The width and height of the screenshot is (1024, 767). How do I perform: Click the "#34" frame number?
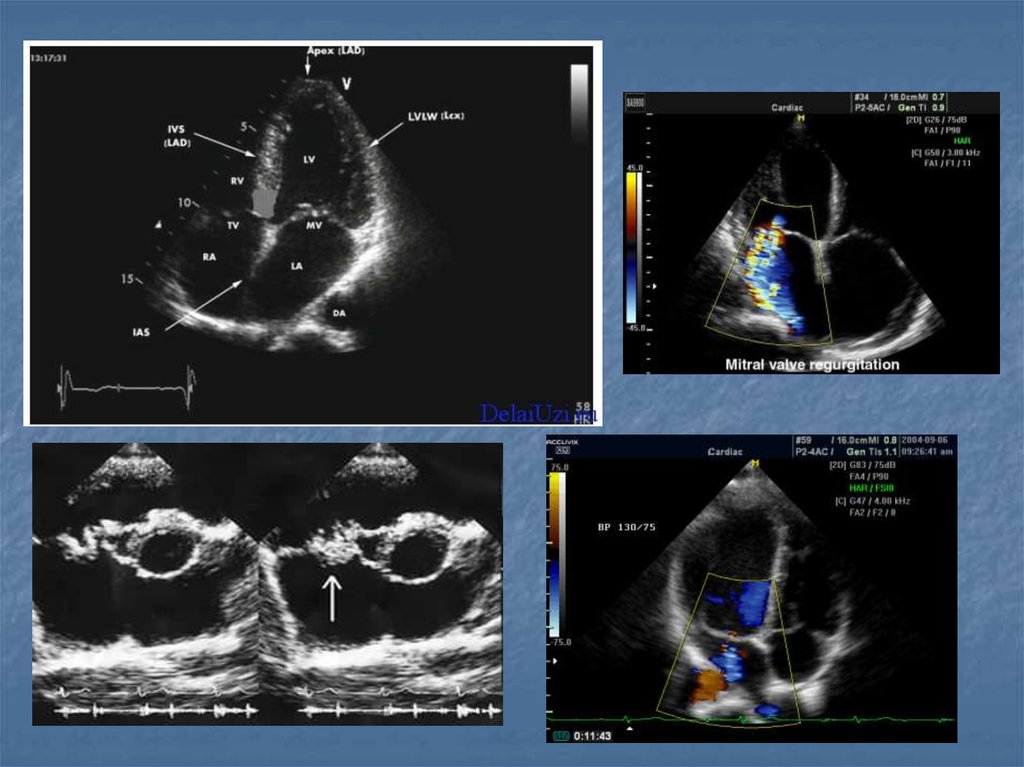coord(863,97)
